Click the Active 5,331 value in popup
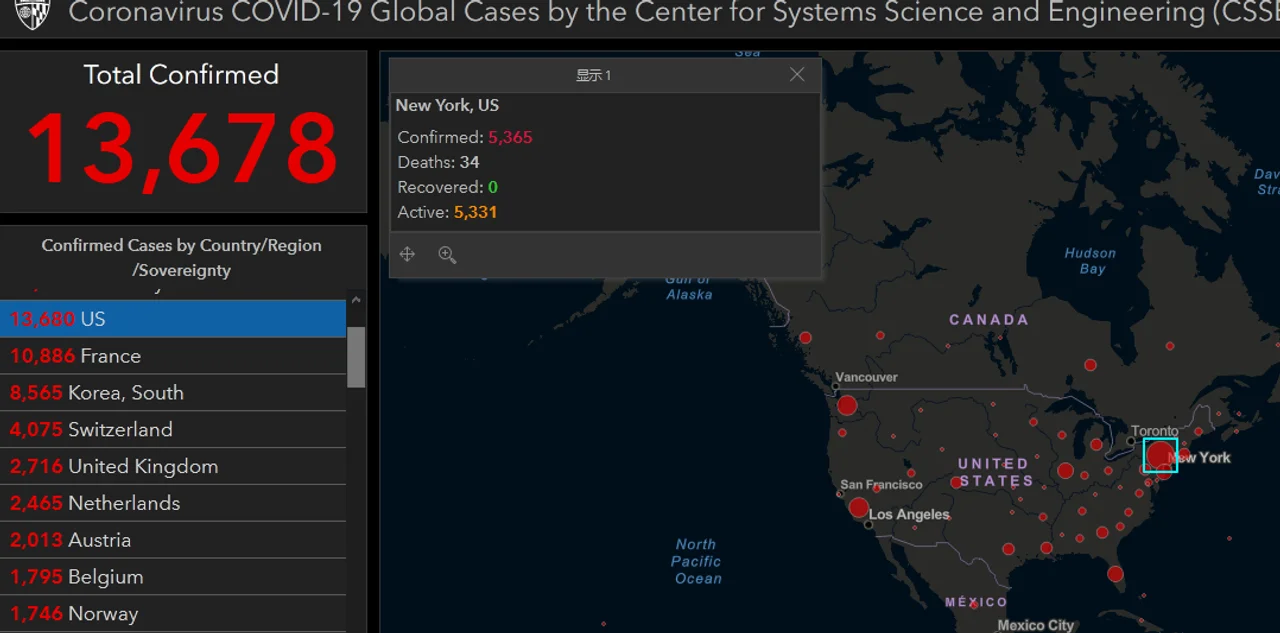The height and width of the screenshot is (633, 1280). point(475,212)
